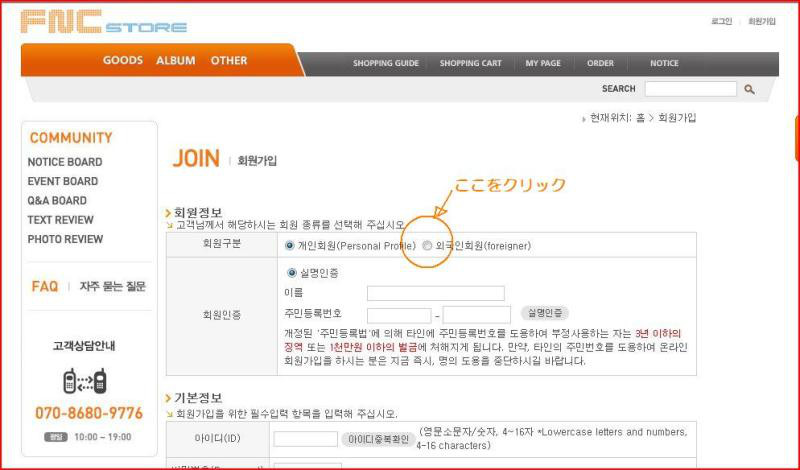Click the 로그인 link at top
Screen dimensions: 800x470
721,21
